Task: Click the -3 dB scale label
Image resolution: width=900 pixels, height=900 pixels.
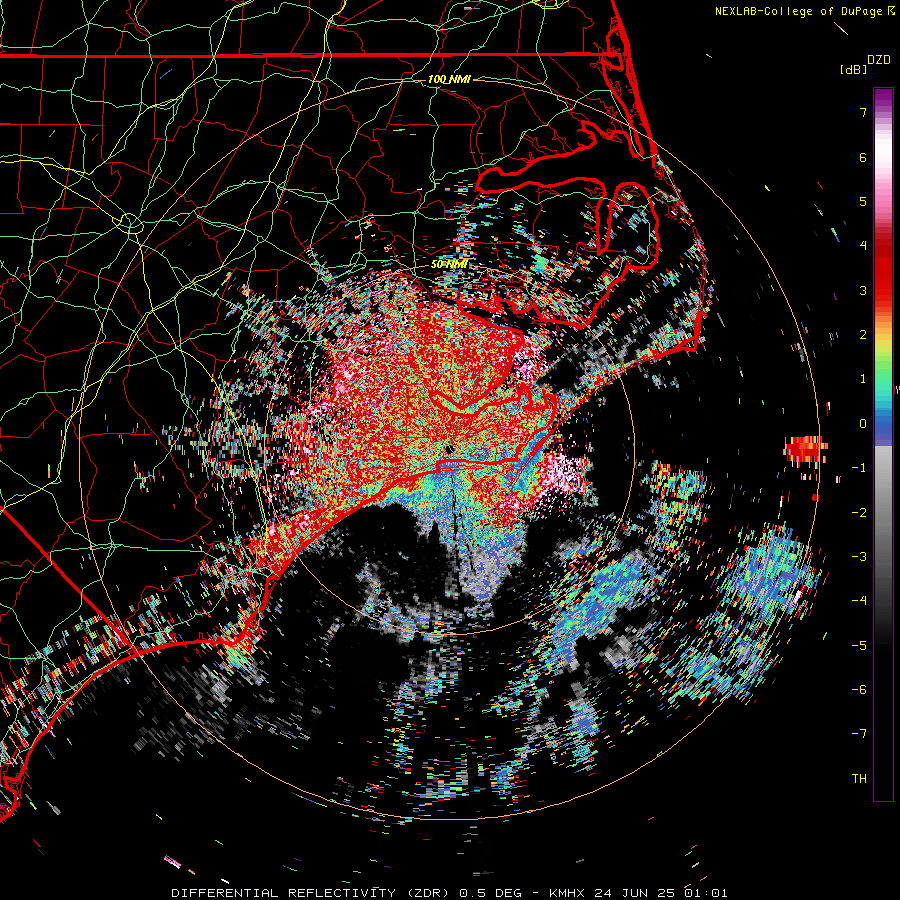Action: (859, 557)
